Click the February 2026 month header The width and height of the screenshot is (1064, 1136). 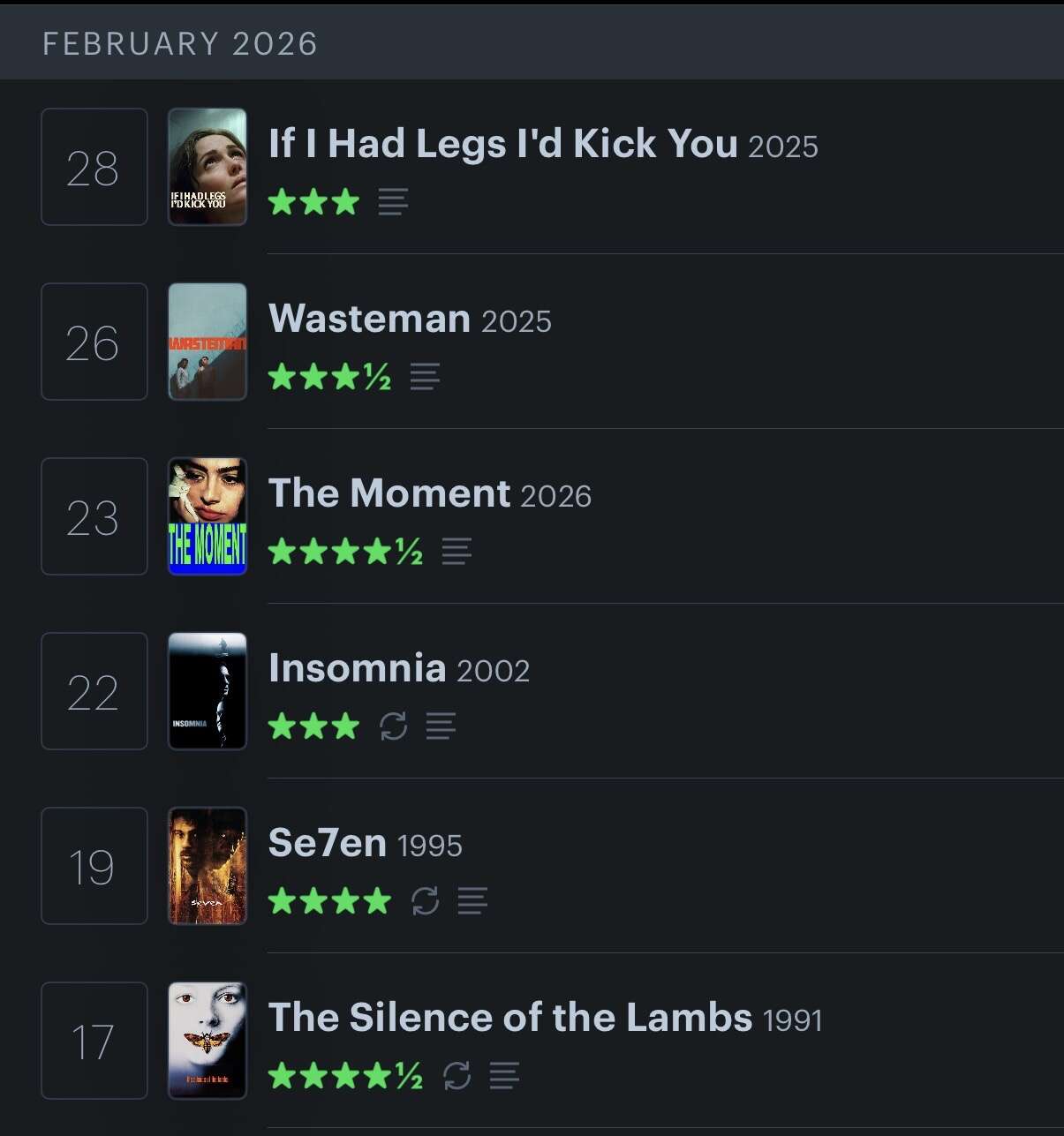coord(180,43)
